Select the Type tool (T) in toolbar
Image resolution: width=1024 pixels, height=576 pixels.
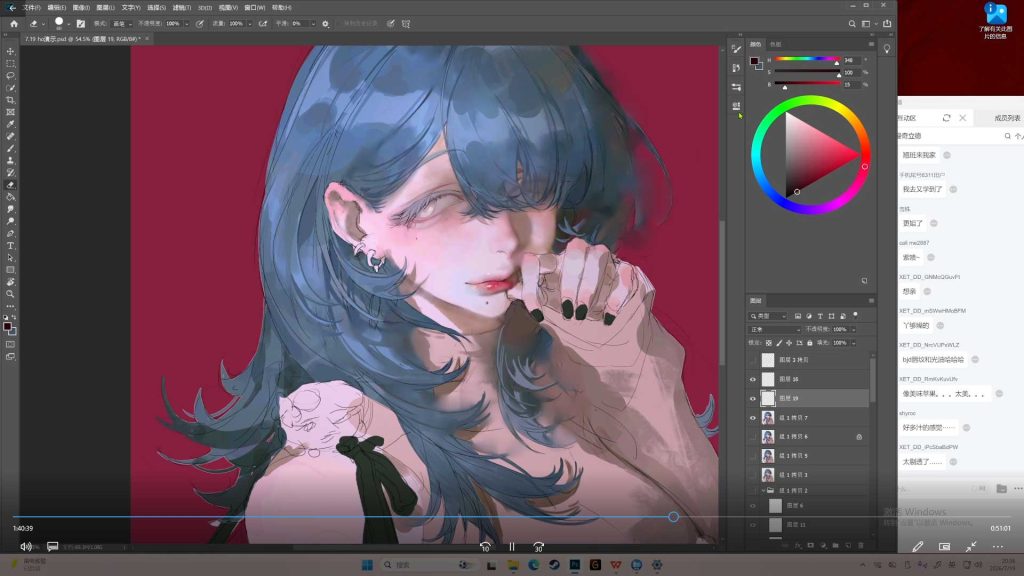[x=10, y=246]
